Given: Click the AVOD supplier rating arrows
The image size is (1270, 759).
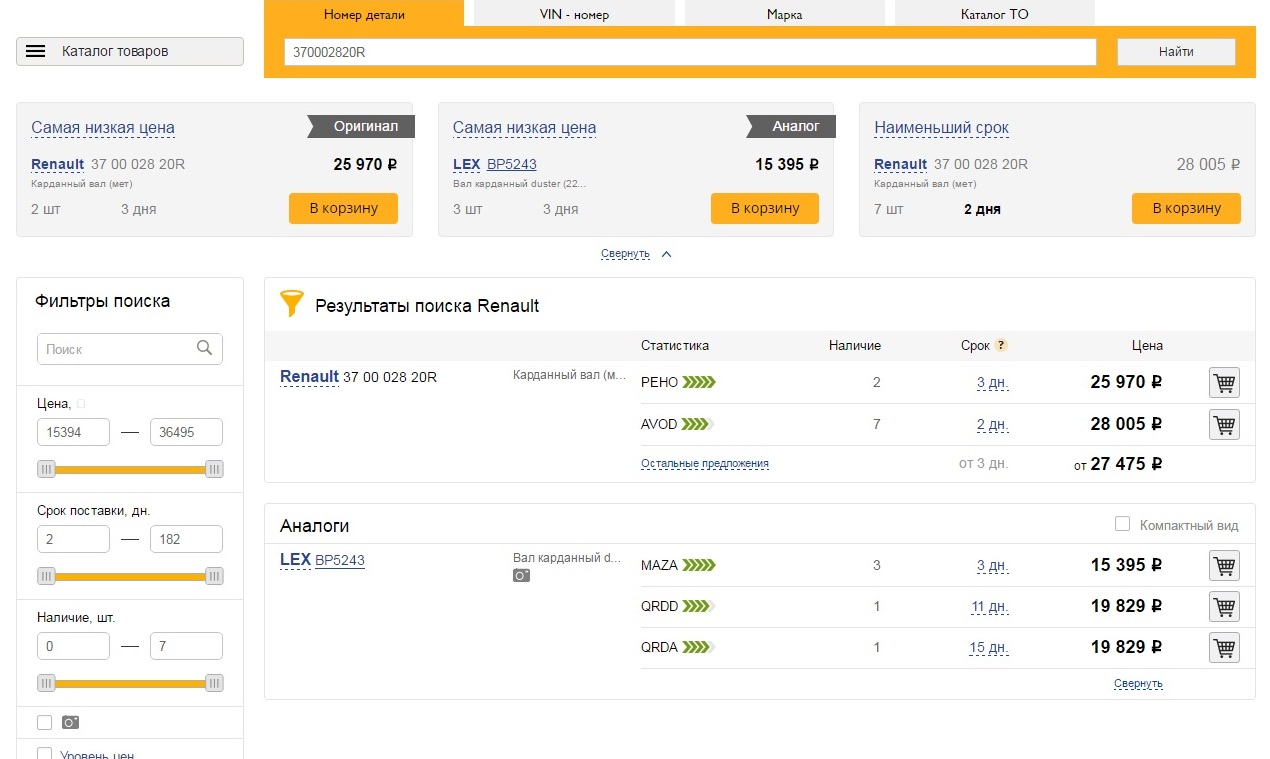Looking at the screenshot, I should point(699,424).
